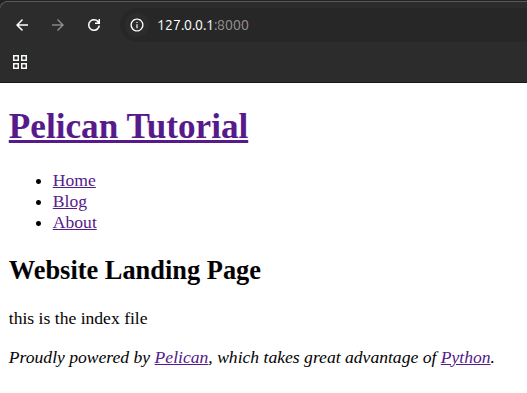
Task: Click the text 'this is the index file'
Action: click(x=78, y=318)
